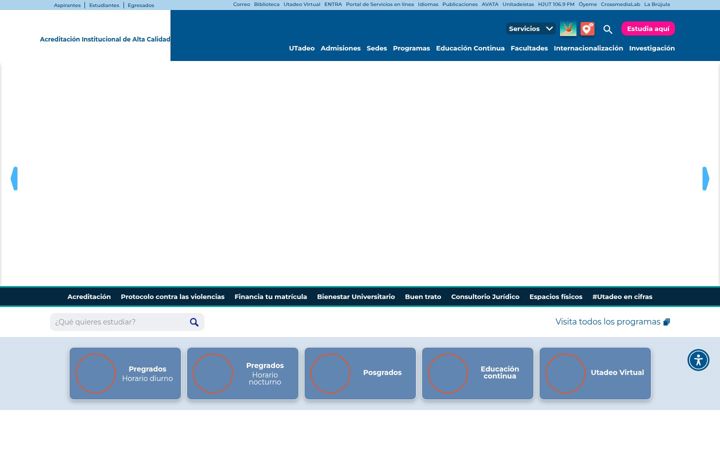
Task: Open the Óyeme top link
Action: [587, 4]
